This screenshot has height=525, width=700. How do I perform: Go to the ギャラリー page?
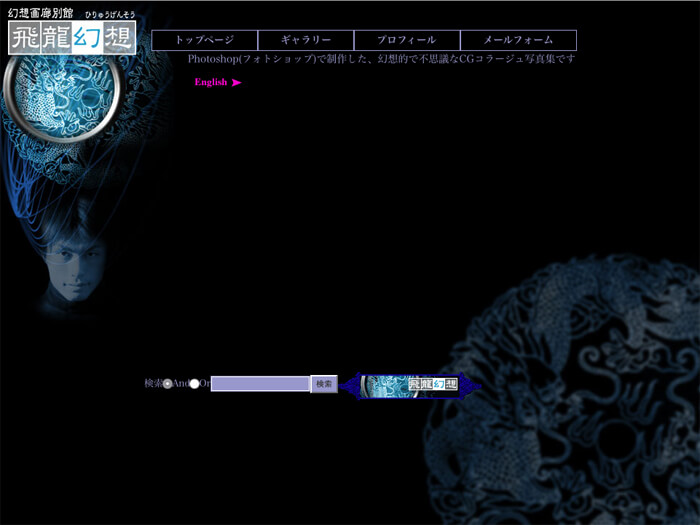[x=306, y=40]
